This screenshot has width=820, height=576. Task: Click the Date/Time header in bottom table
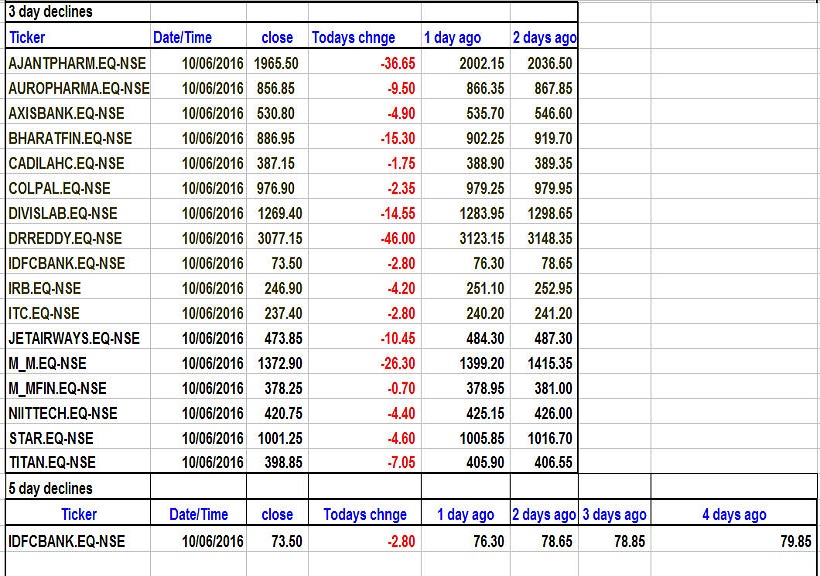coord(198,514)
